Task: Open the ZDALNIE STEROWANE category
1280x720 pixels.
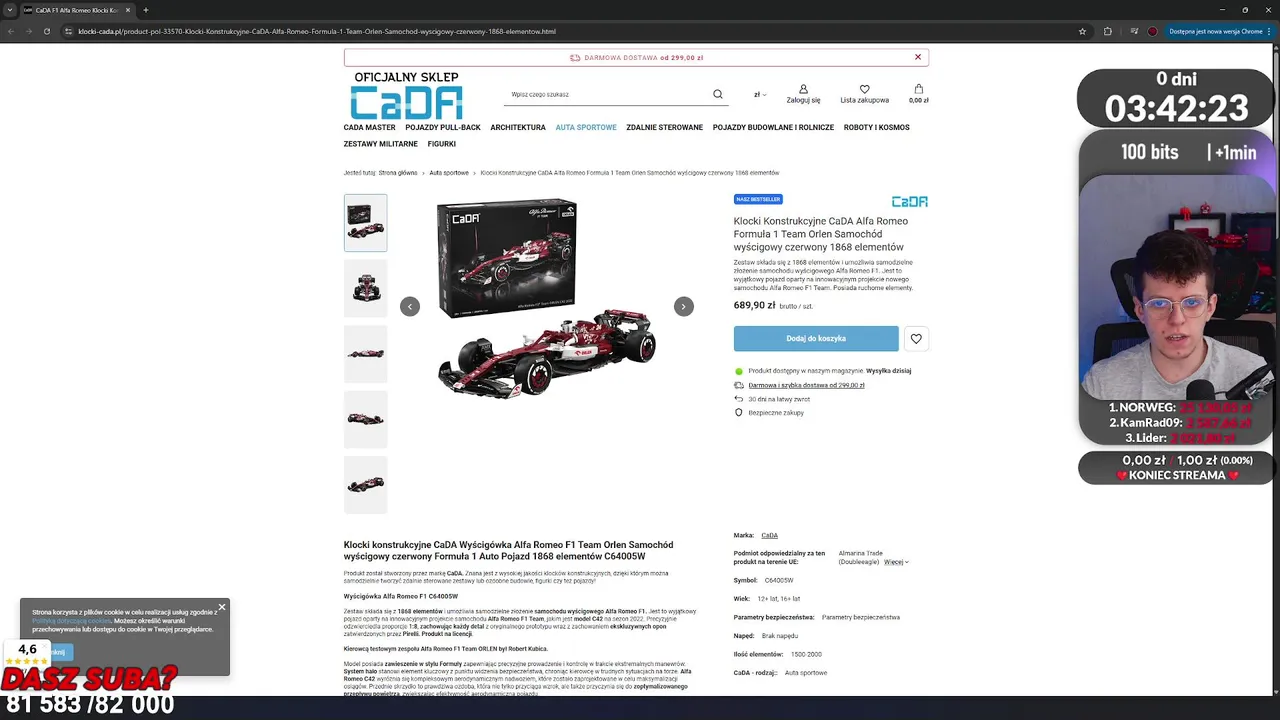Action: pos(665,127)
